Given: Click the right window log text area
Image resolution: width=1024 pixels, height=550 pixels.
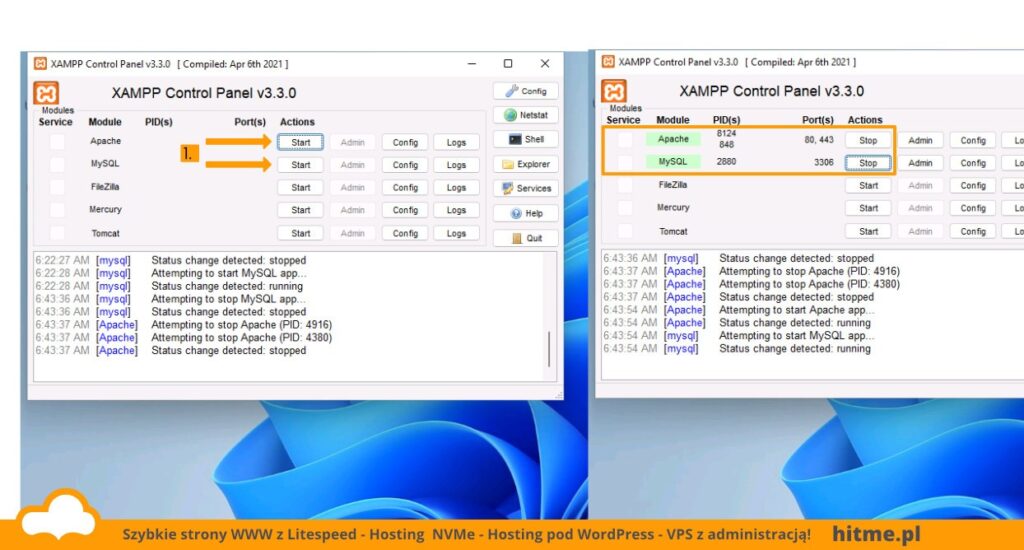Looking at the screenshot, I should coord(812,314).
